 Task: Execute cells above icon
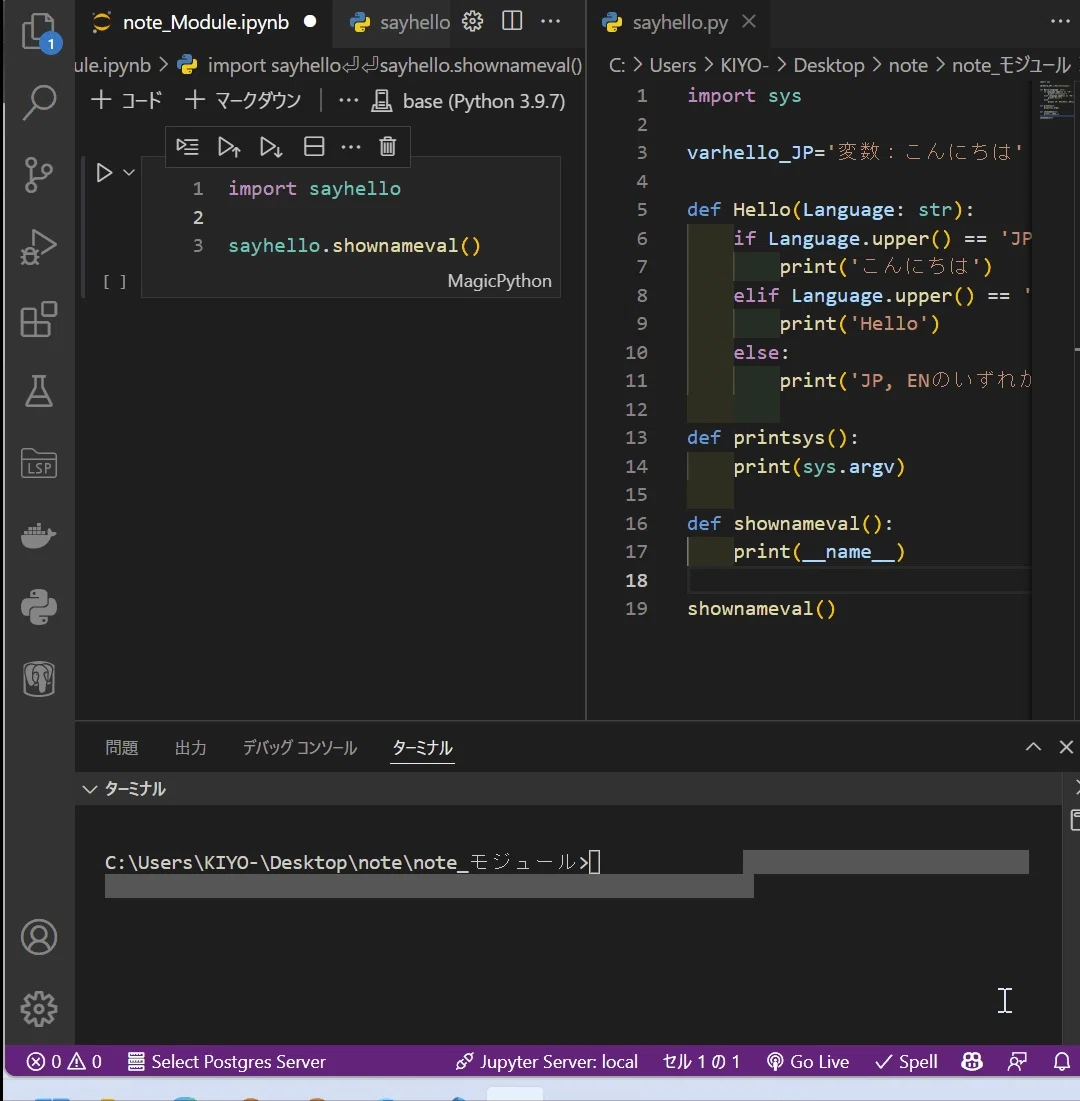click(229, 147)
